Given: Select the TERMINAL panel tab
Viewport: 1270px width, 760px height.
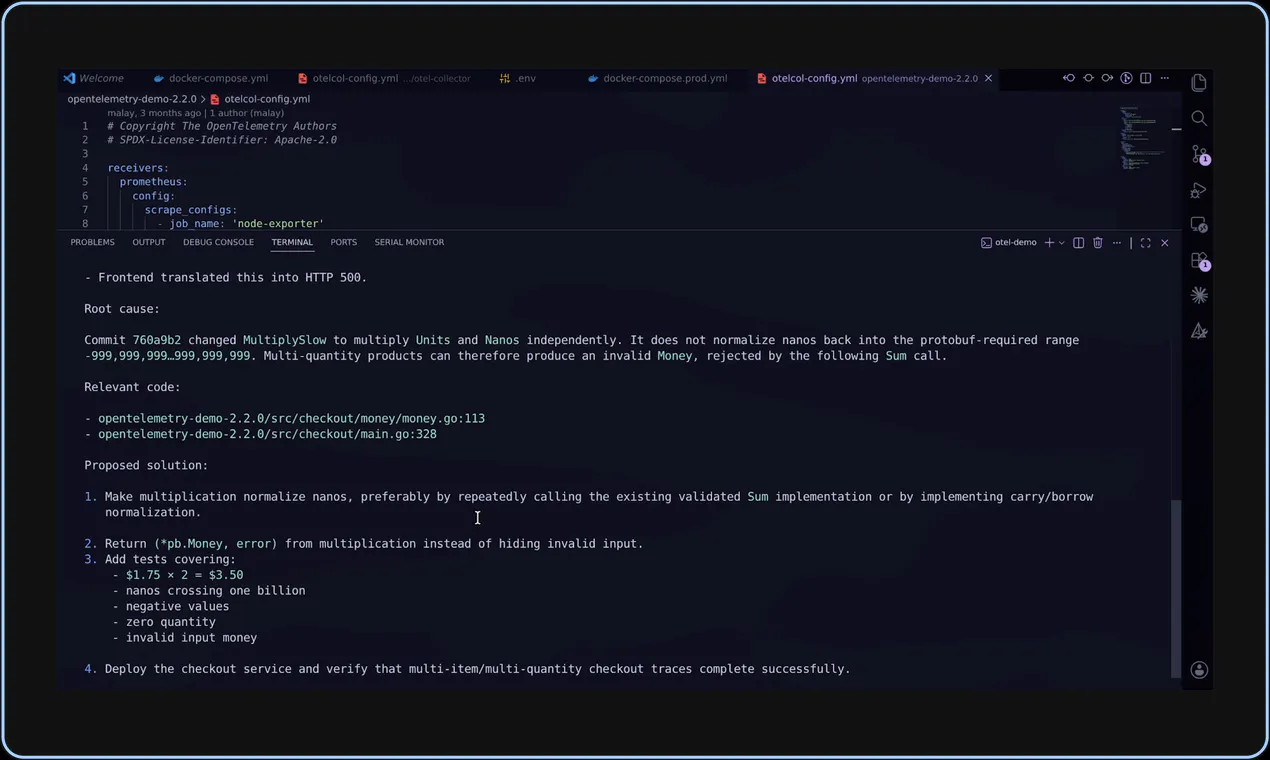Looking at the screenshot, I should pos(292,242).
